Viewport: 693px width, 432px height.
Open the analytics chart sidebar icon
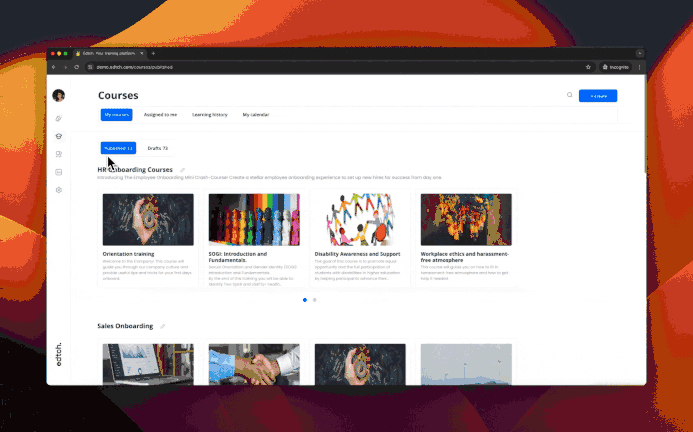point(58,172)
